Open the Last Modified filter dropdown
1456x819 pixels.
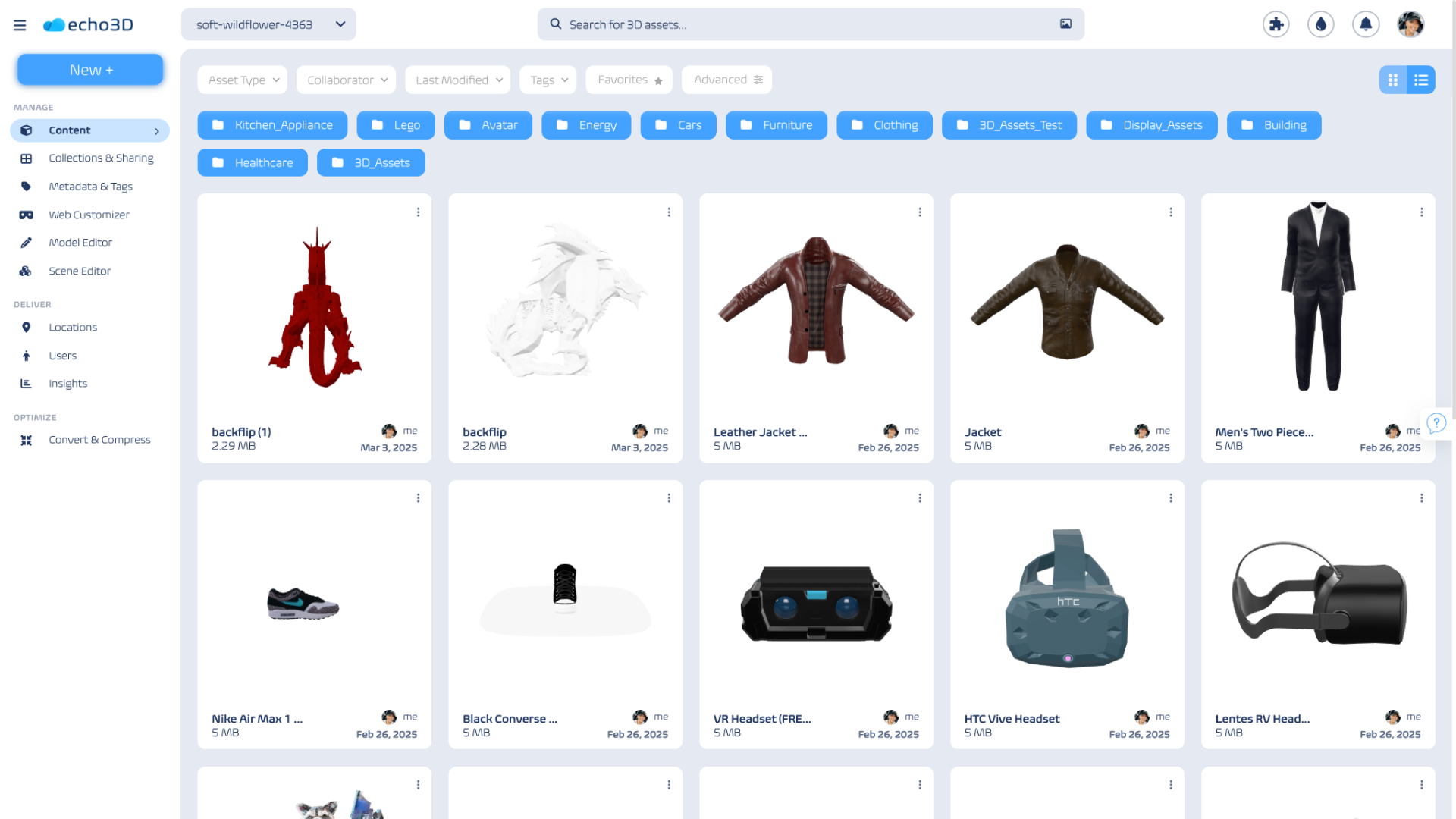tap(458, 80)
